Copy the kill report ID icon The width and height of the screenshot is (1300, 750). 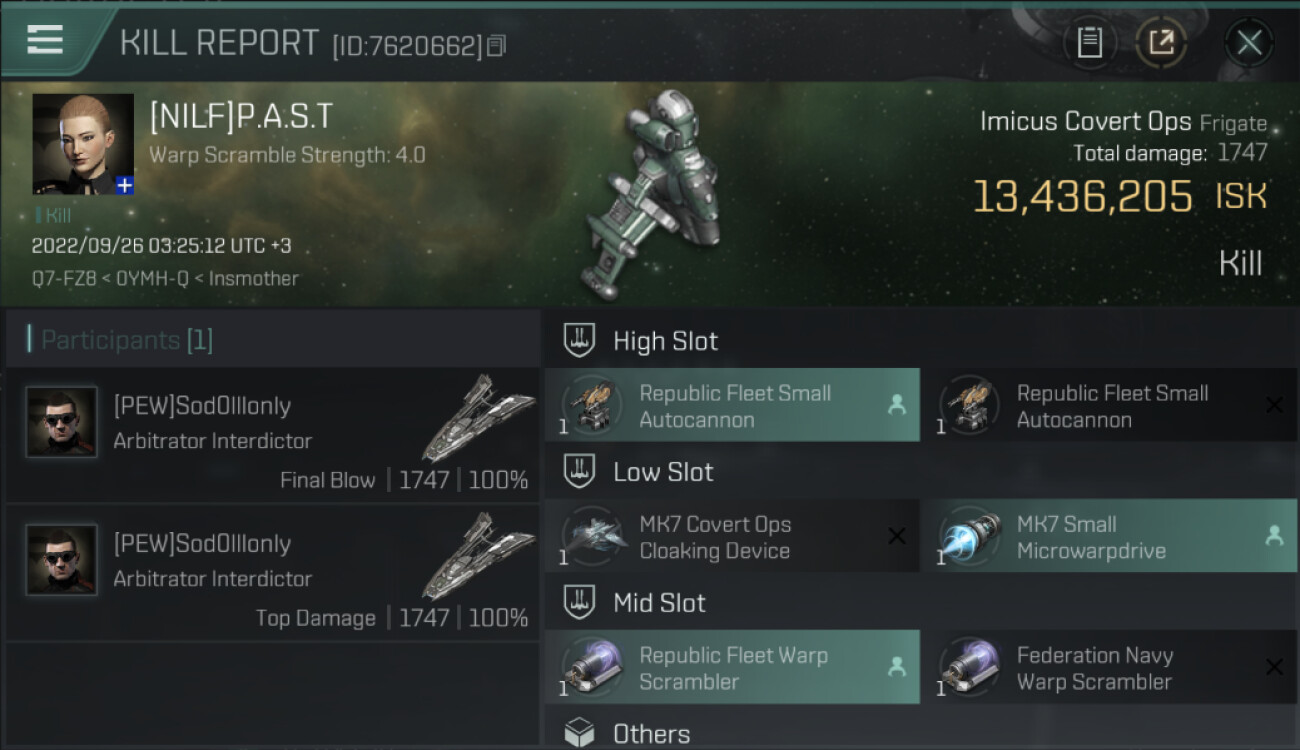(x=497, y=45)
